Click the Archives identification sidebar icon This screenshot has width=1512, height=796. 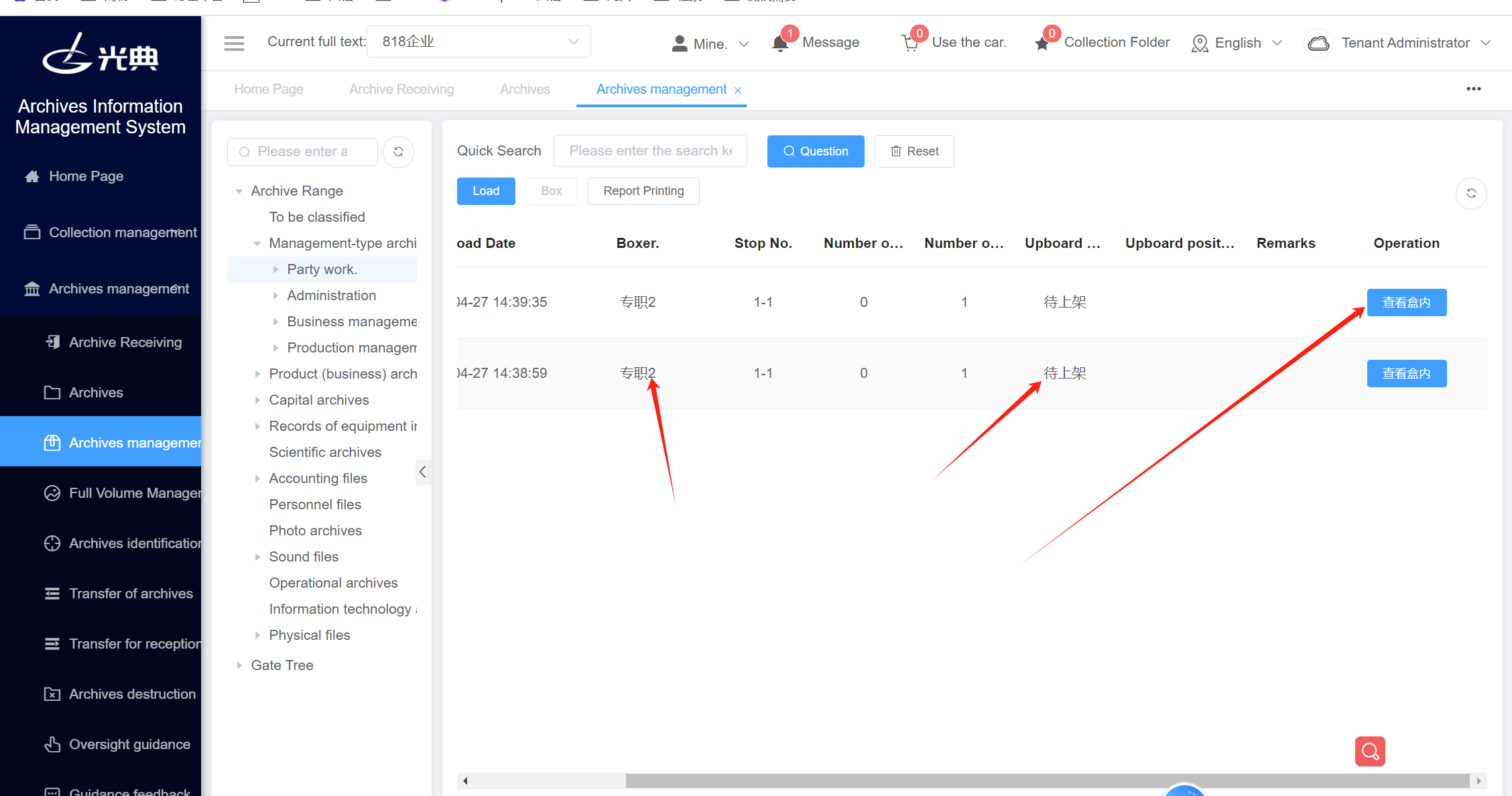[52, 543]
